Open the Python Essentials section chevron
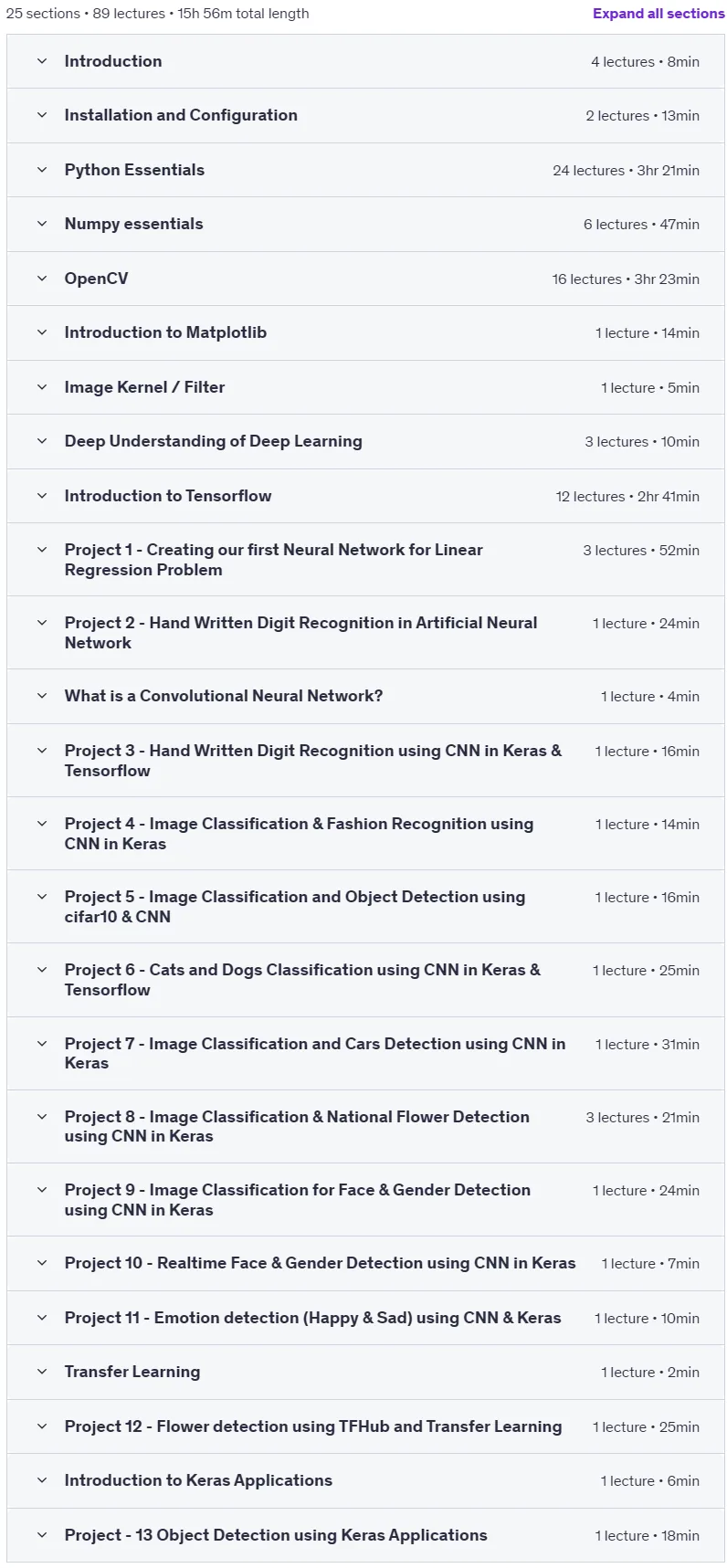 click(42, 170)
